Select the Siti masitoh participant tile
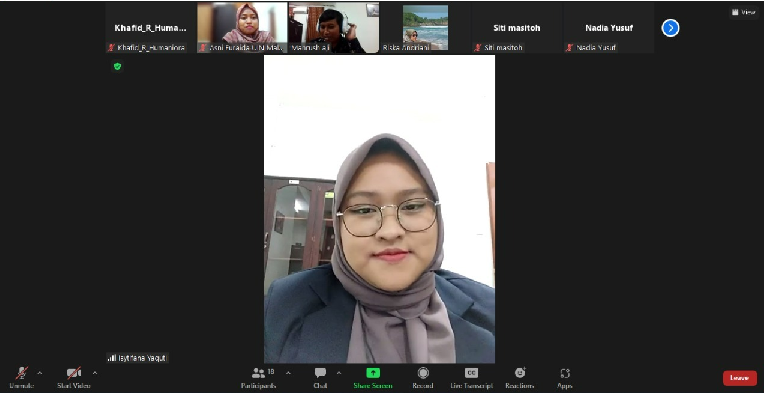Viewport: 764px width, 393px height. pos(517,28)
